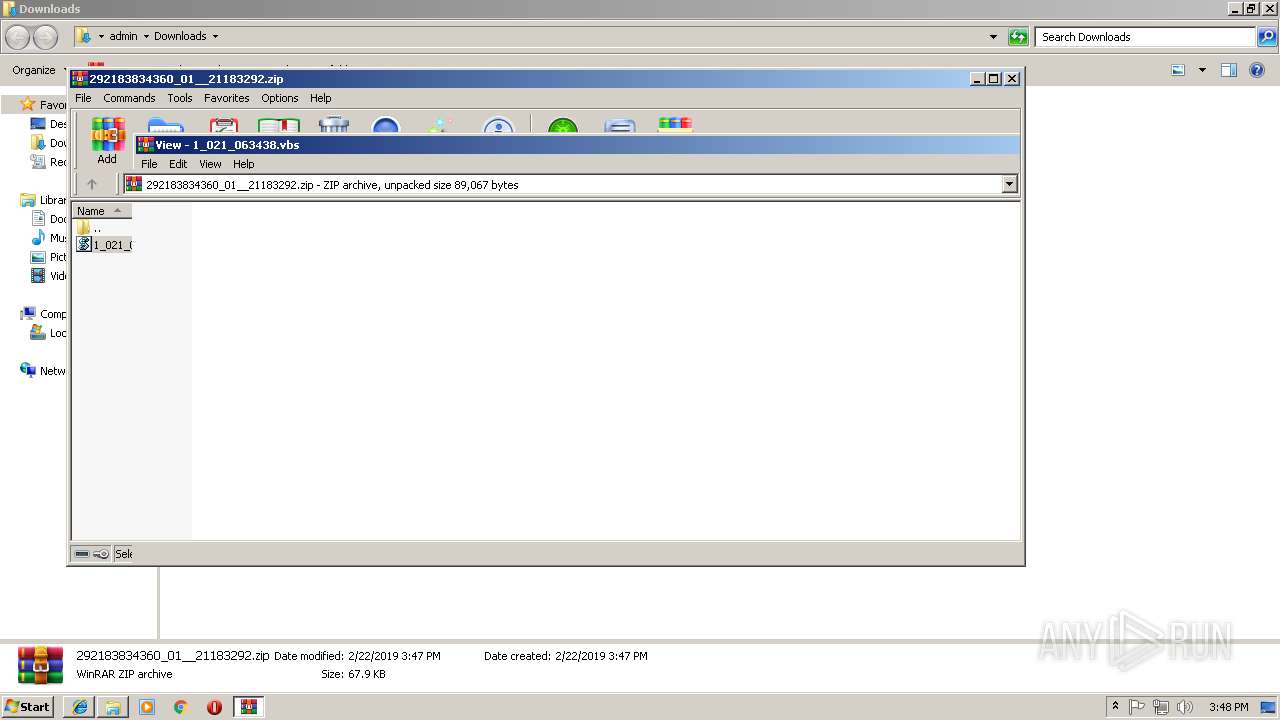Viewport: 1280px width, 720px height.
Task: Click Downloads in the Explorer breadcrumb
Action: click(x=180, y=36)
